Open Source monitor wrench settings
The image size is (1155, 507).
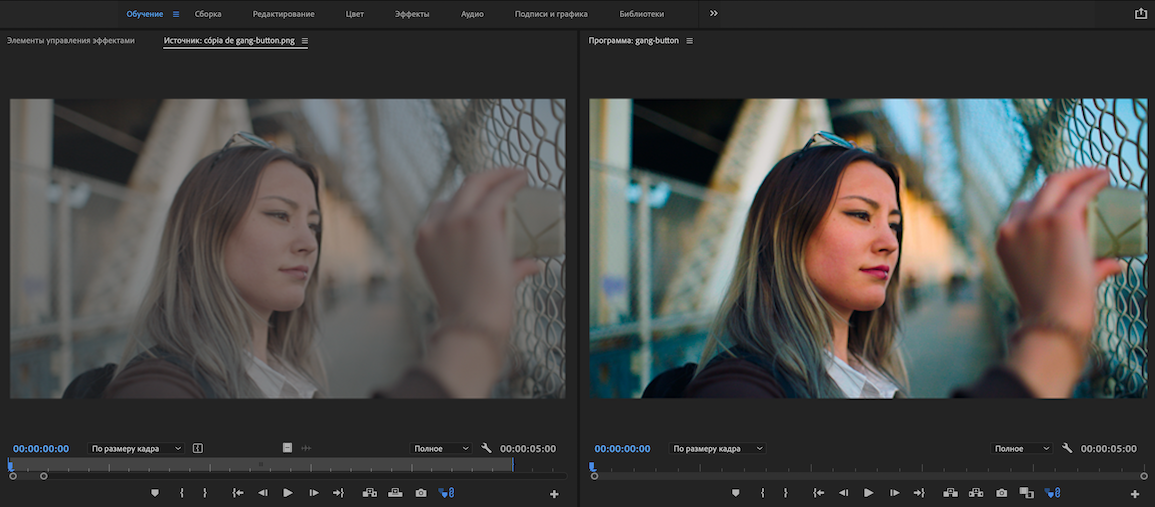pos(487,449)
